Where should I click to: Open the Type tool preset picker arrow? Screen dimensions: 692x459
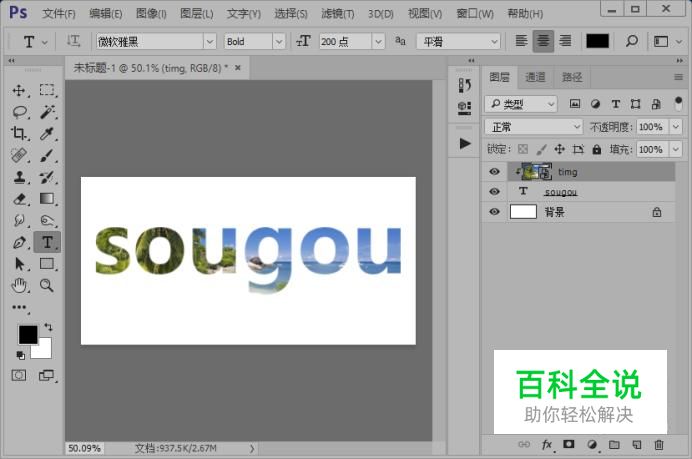click(45, 42)
